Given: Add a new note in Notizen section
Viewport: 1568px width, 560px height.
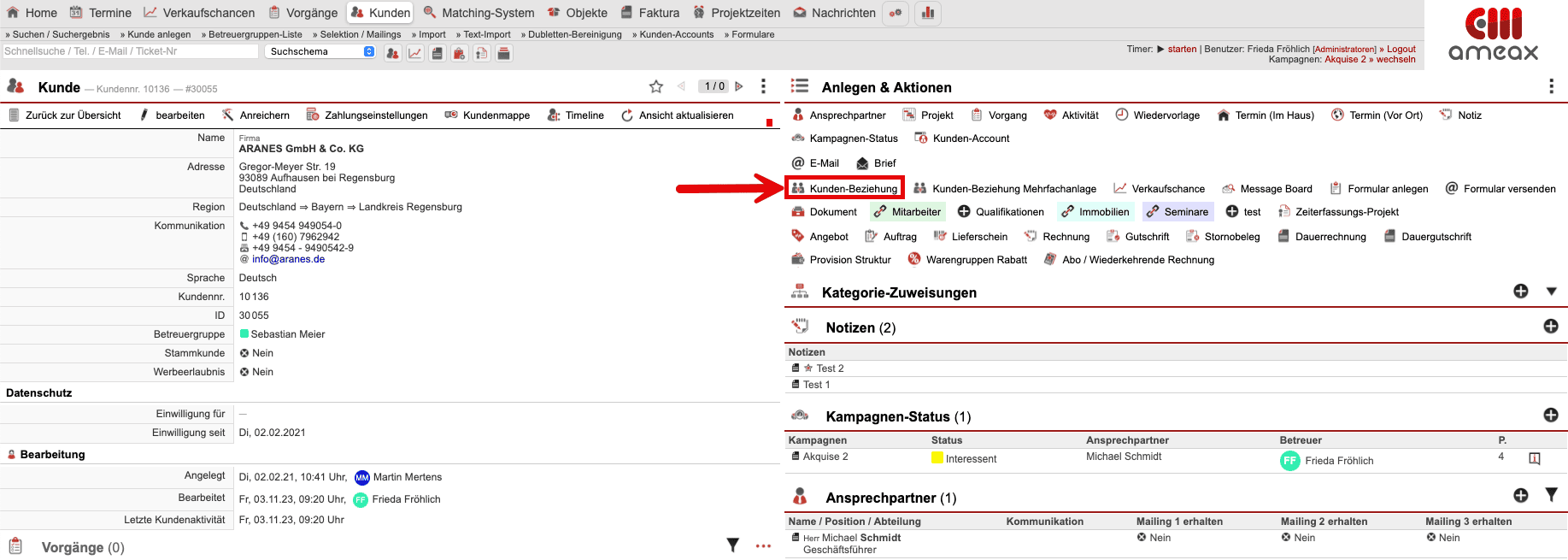Looking at the screenshot, I should pyautogui.click(x=1550, y=327).
